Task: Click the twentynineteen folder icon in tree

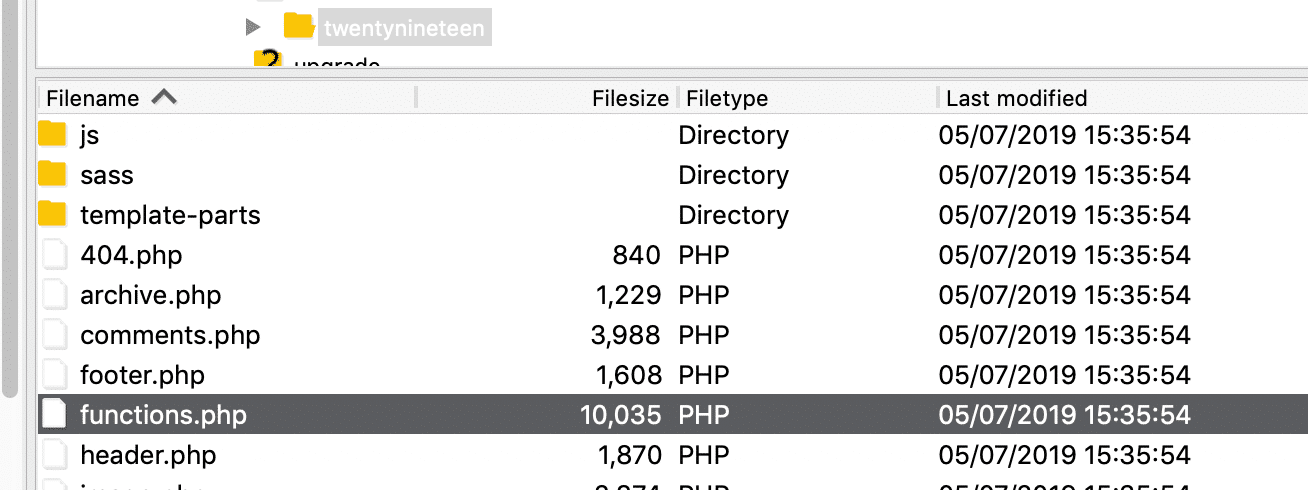Action: coord(298,27)
